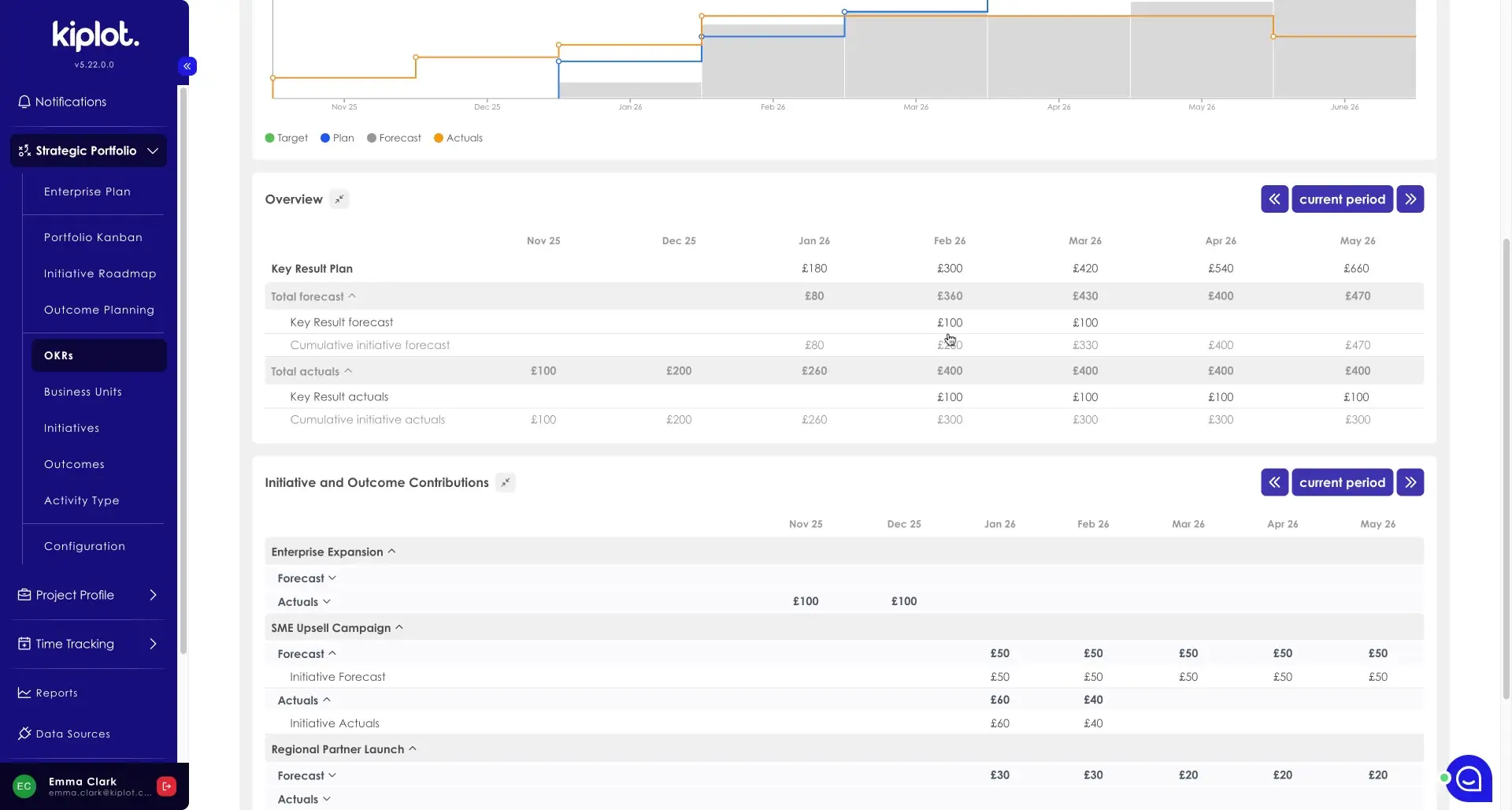
Task: Collapse the Strategic Portfolio menu chevron
Action: click(154, 150)
